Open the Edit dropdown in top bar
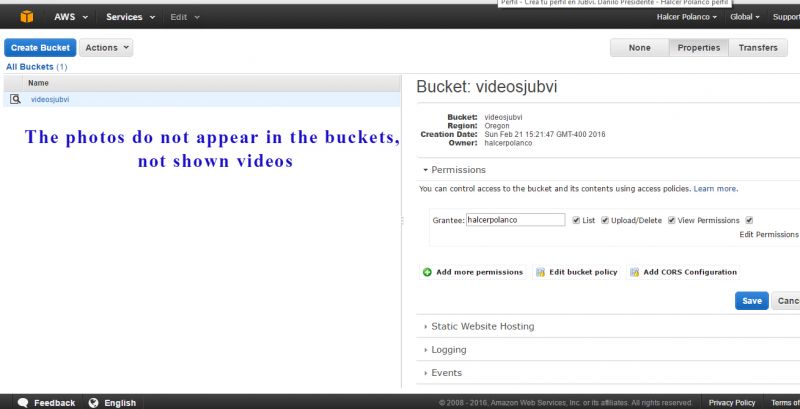The height and width of the screenshot is (409, 800). click(185, 17)
